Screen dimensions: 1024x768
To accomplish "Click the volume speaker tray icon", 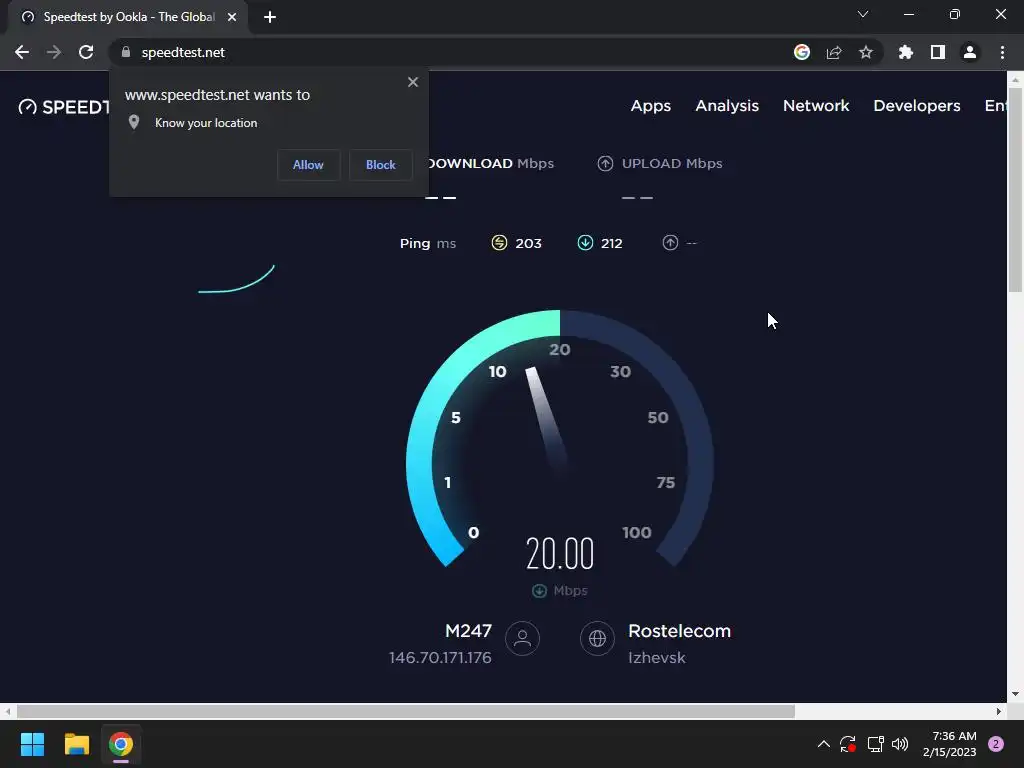I will [900, 744].
